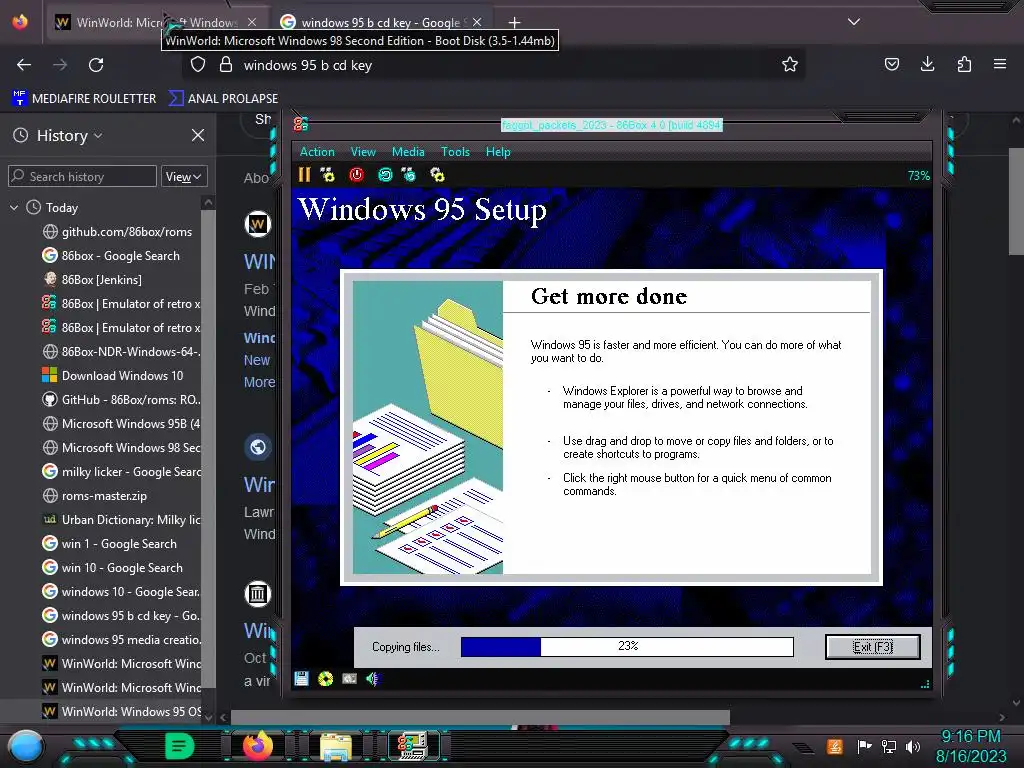Click the Exit (F3) button in setup
1024x768 pixels.
872,647
